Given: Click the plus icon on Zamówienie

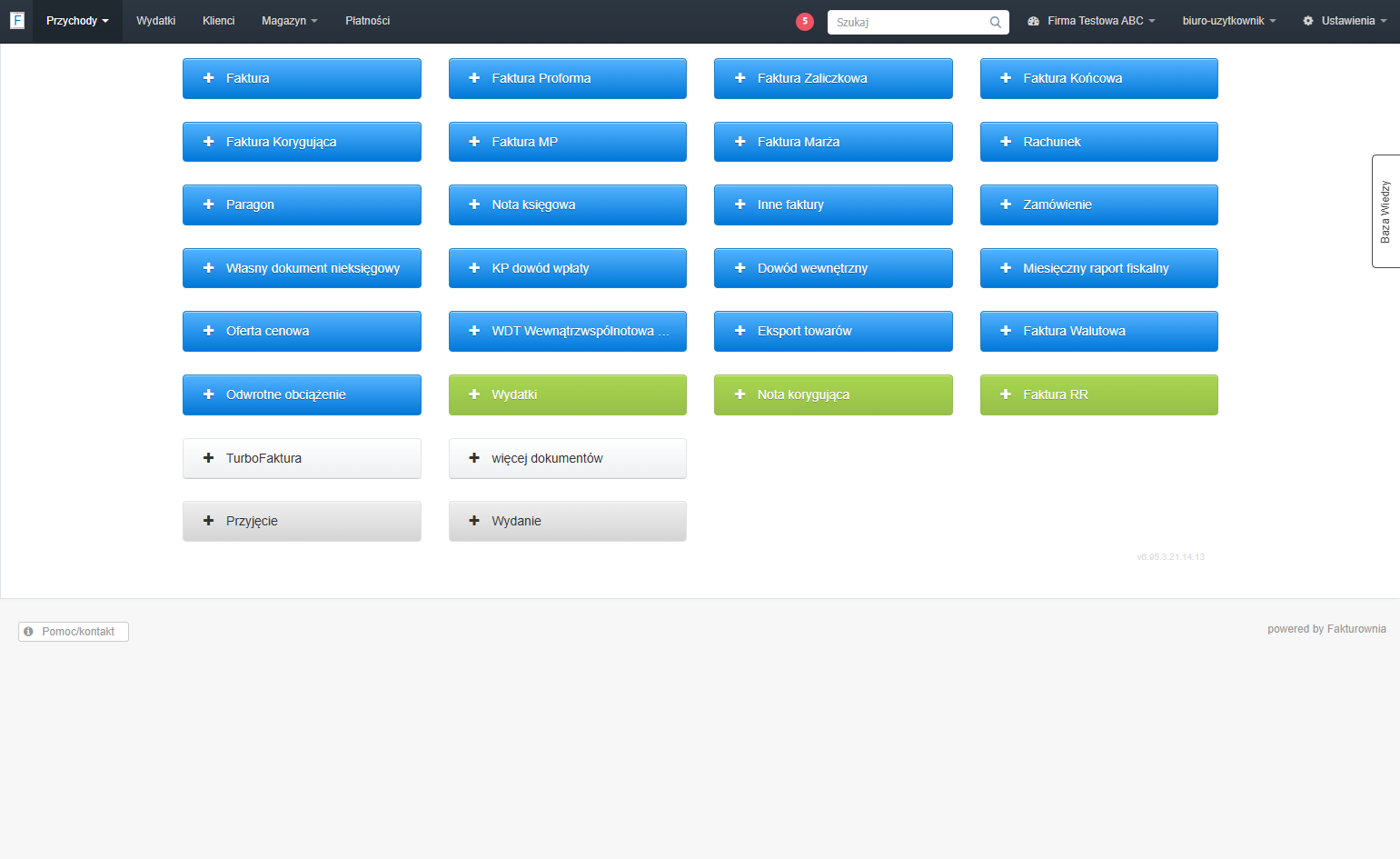Looking at the screenshot, I should (x=1006, y=205).
